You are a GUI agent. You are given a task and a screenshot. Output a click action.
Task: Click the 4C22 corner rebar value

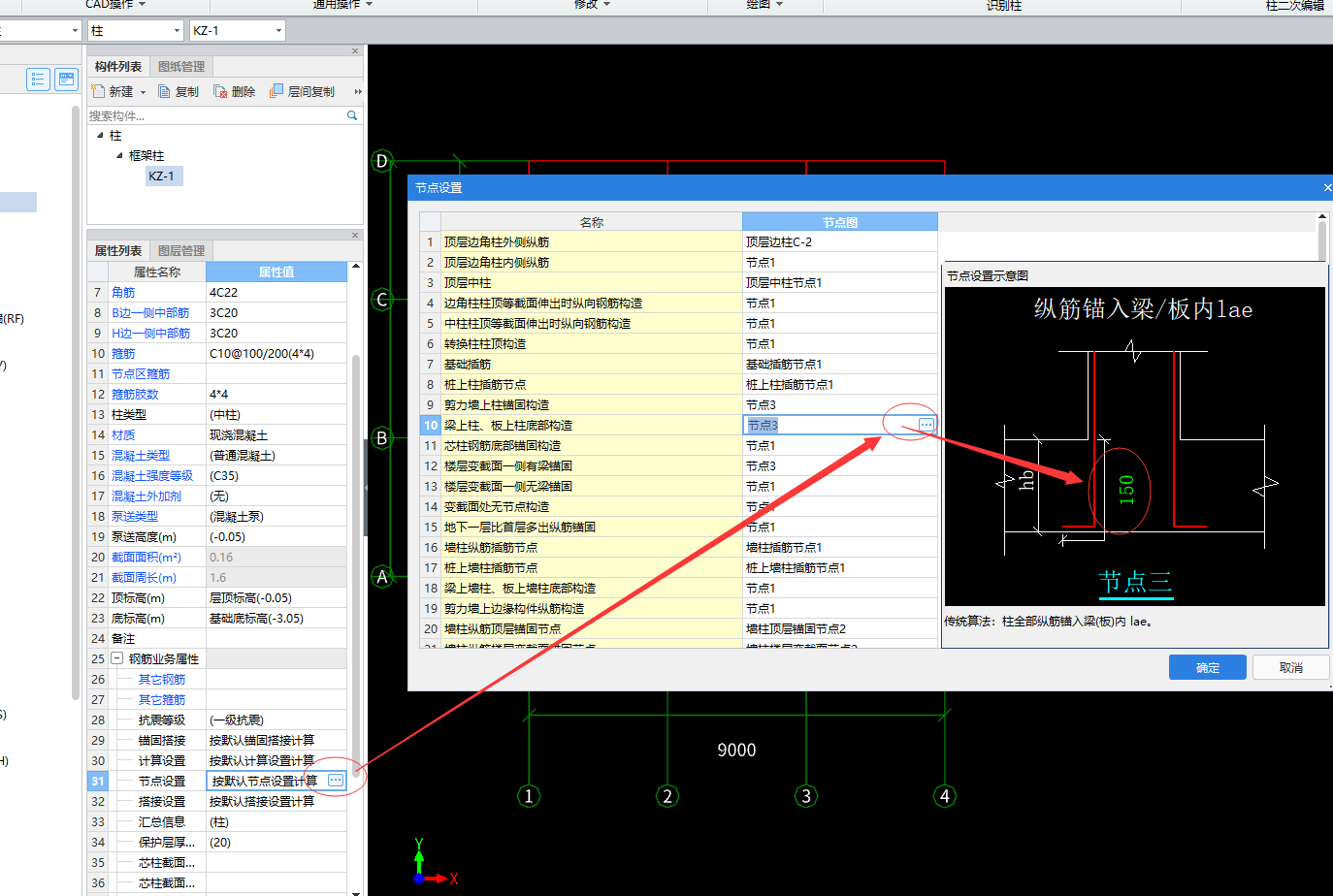pyautogui.click(x=276, y=292)
